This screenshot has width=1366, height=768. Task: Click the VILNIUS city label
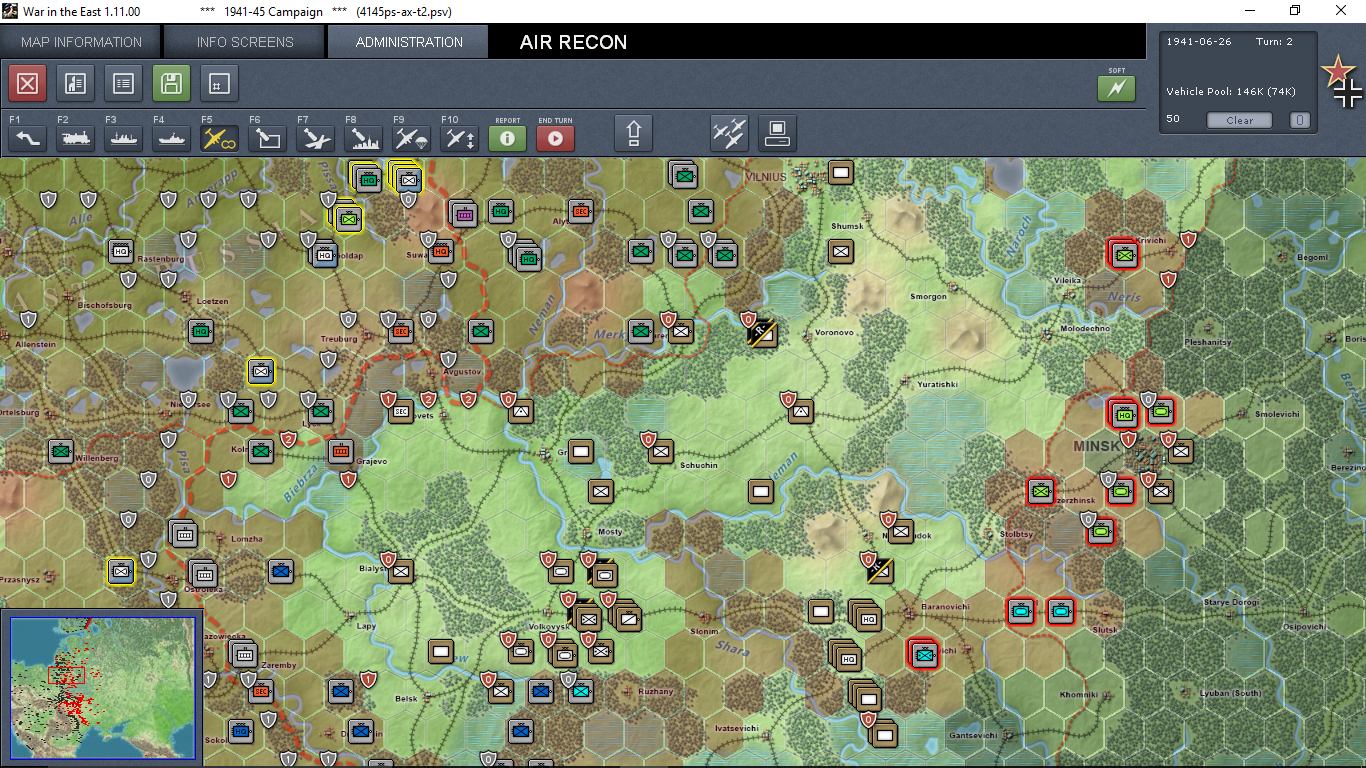pos(767,176)
